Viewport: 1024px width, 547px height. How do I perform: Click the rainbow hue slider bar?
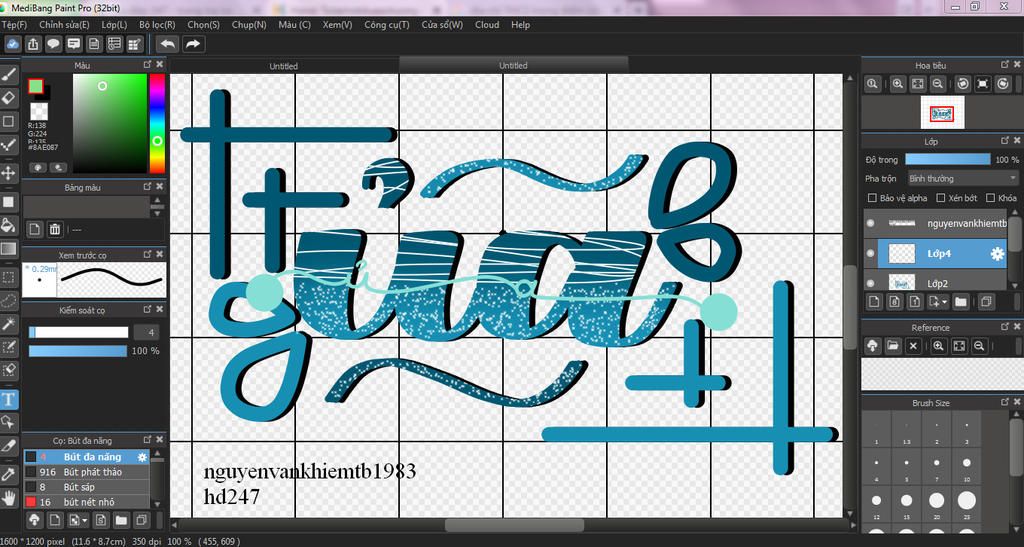coord(157,123)
